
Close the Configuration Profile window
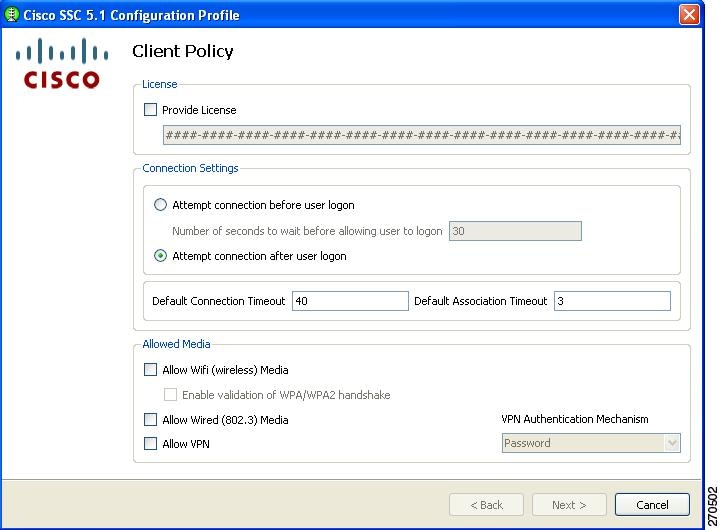(x=689, y=15)
